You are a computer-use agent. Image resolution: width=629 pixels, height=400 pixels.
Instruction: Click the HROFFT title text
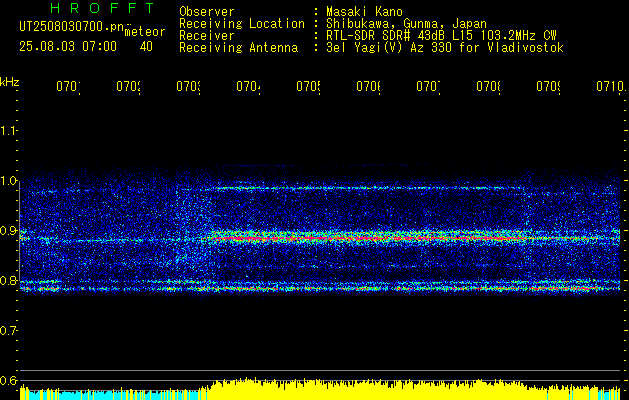[x=103, y=8]
